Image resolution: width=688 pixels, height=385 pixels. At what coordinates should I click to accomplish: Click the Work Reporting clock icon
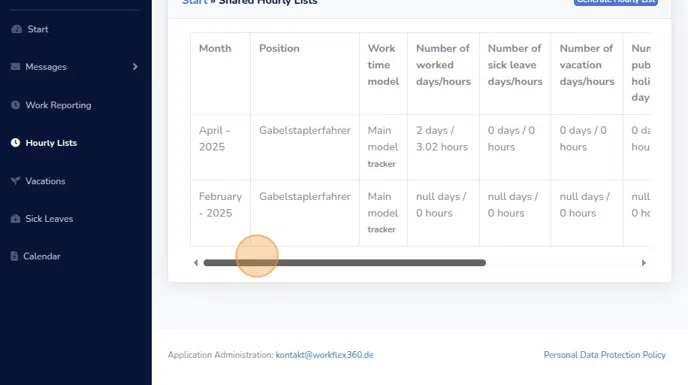[x=15, y=105]
